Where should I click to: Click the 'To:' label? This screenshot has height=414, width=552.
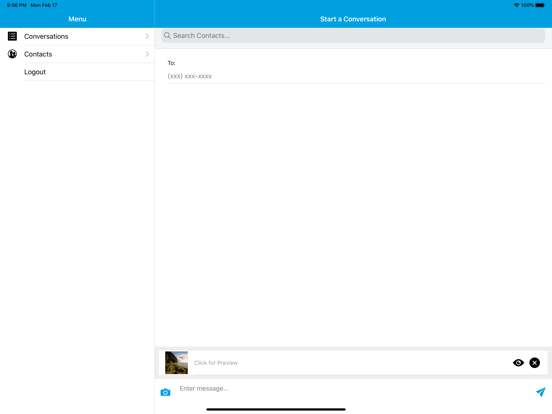click(x=171, y=63)
